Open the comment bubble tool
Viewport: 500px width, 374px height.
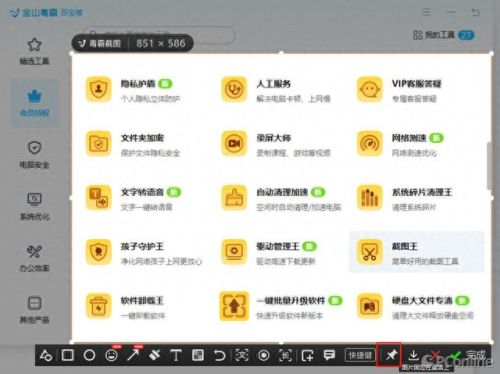click(329, 355)
